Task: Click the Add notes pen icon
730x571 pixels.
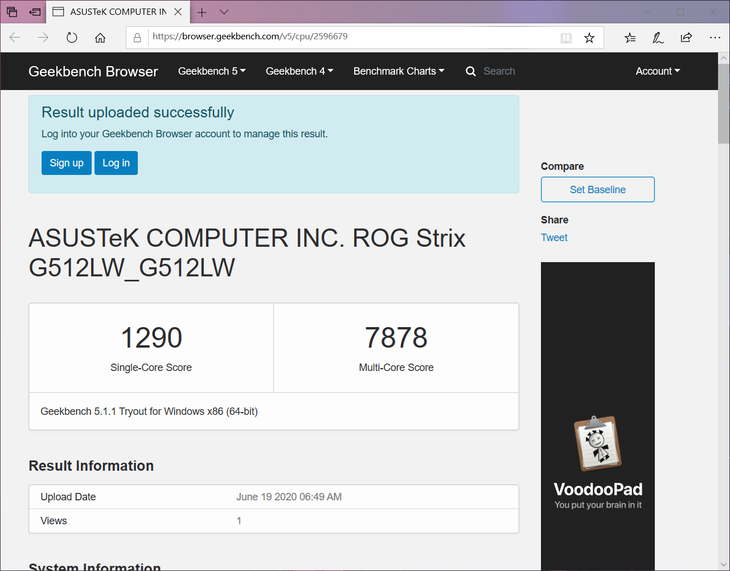Action: (658, 38)
